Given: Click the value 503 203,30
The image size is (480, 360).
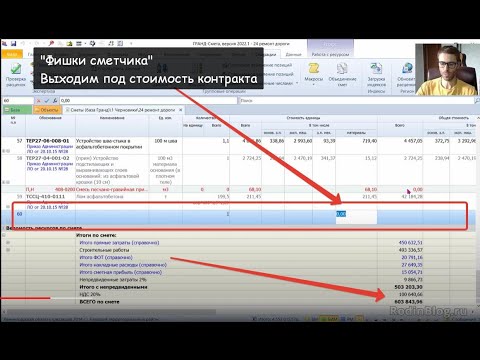Looking at the screenshot, I should 408,287.
